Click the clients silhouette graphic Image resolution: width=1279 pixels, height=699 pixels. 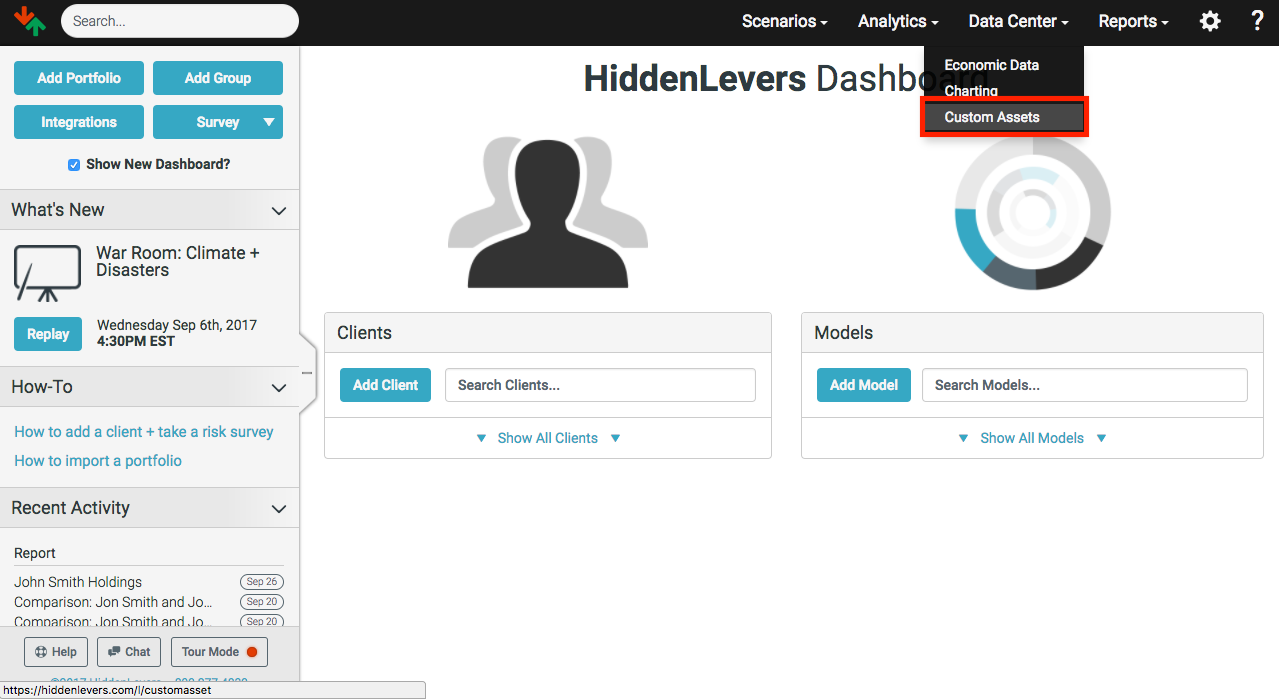pyautogui.click(x=548, y=212)
